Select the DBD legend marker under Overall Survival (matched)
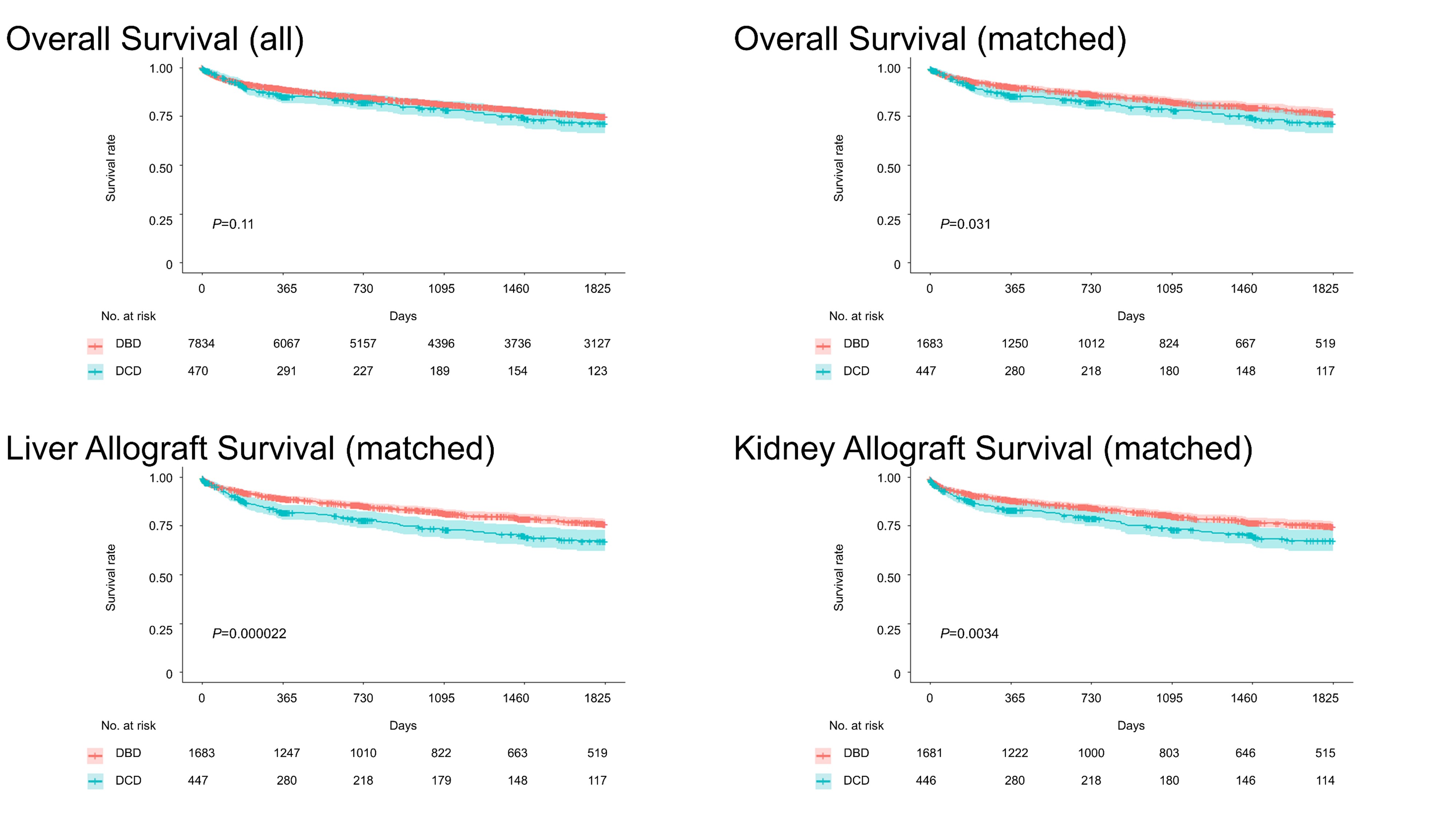The image size is (1456, 819). pyautogui.click(x=823, y=345)
